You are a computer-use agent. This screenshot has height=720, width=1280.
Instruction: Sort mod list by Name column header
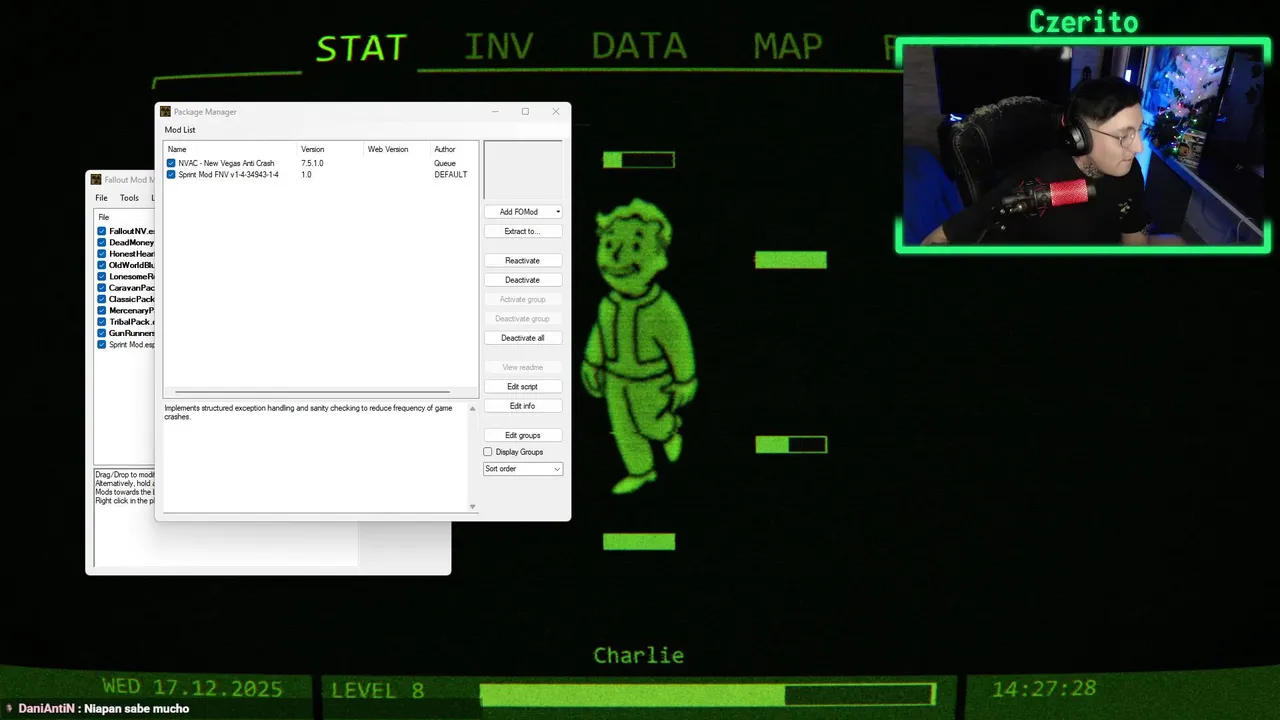tap(231, 150)
